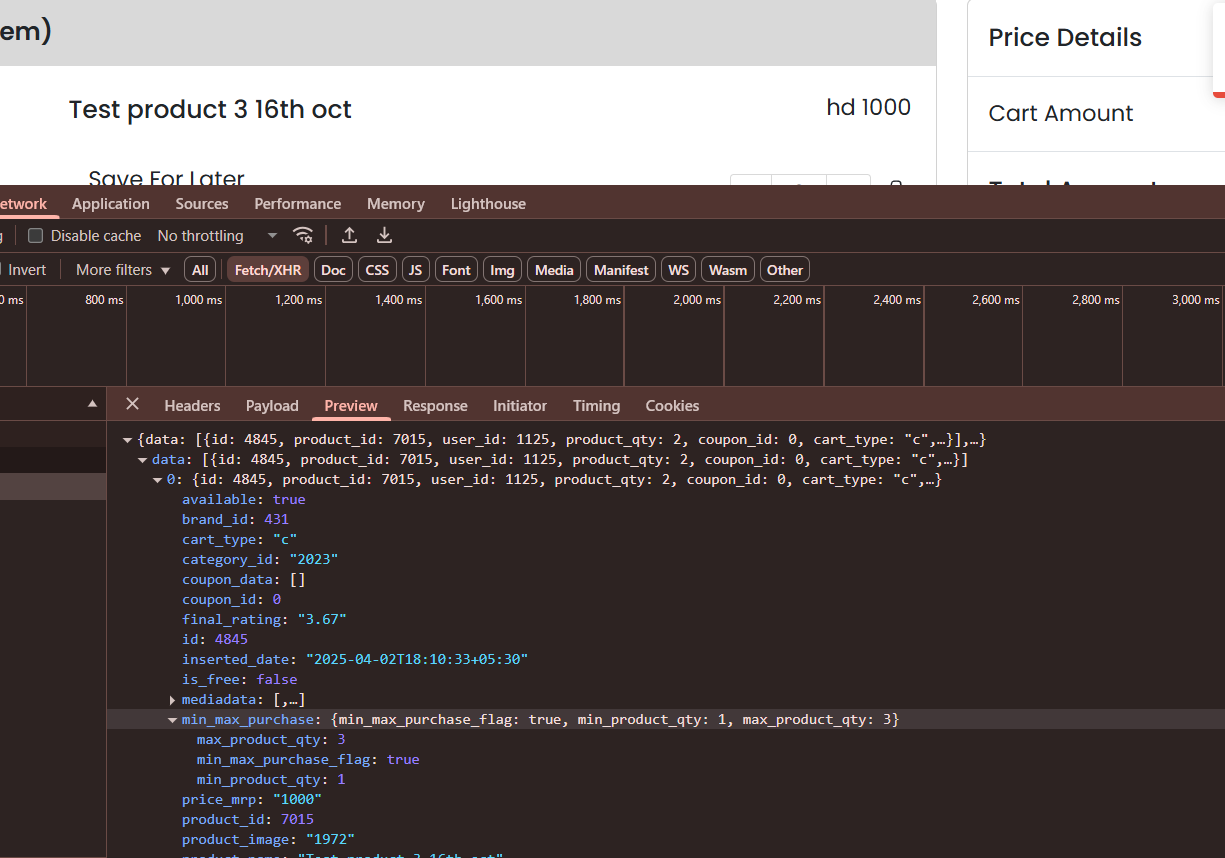Click the min_max_purchase_flag: true row
The image size is (1225, 858).
click(x=308, y=760)
